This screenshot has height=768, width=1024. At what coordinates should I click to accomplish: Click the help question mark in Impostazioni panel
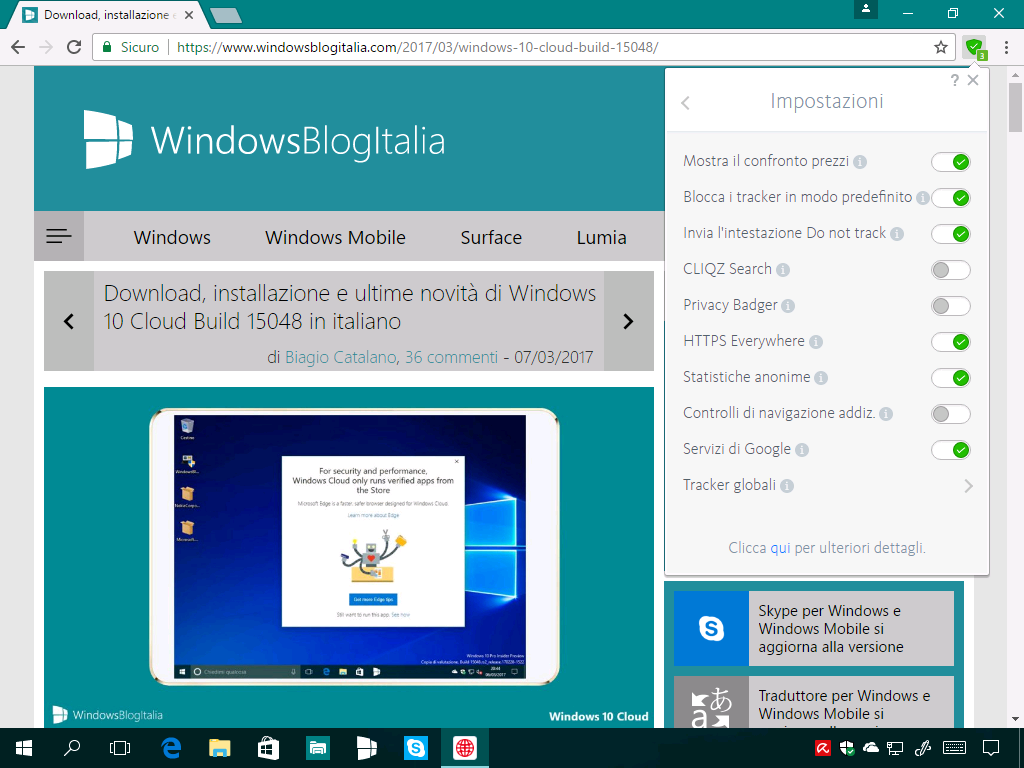954,80
